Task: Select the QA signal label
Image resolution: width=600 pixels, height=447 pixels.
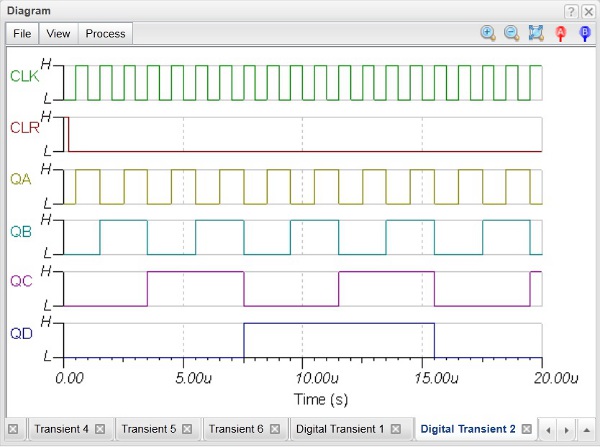Action: pos(21,179)
